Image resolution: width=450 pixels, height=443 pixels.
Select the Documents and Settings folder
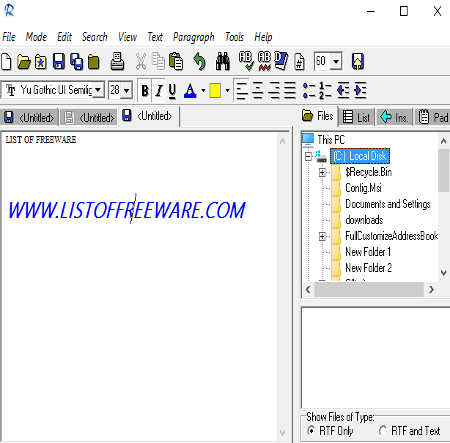[388, 204]
